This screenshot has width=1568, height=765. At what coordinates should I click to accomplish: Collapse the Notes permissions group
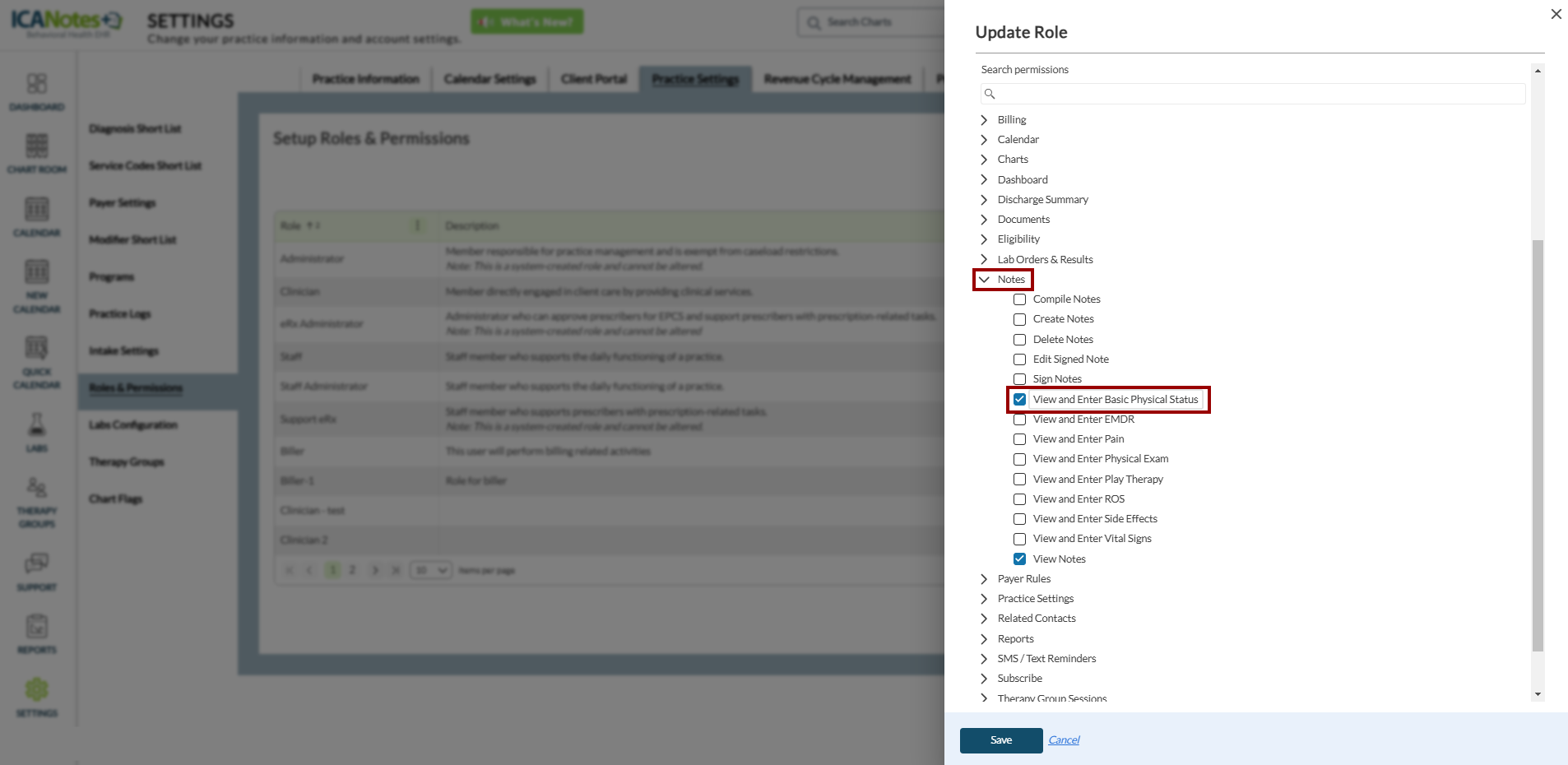(984, 280)
